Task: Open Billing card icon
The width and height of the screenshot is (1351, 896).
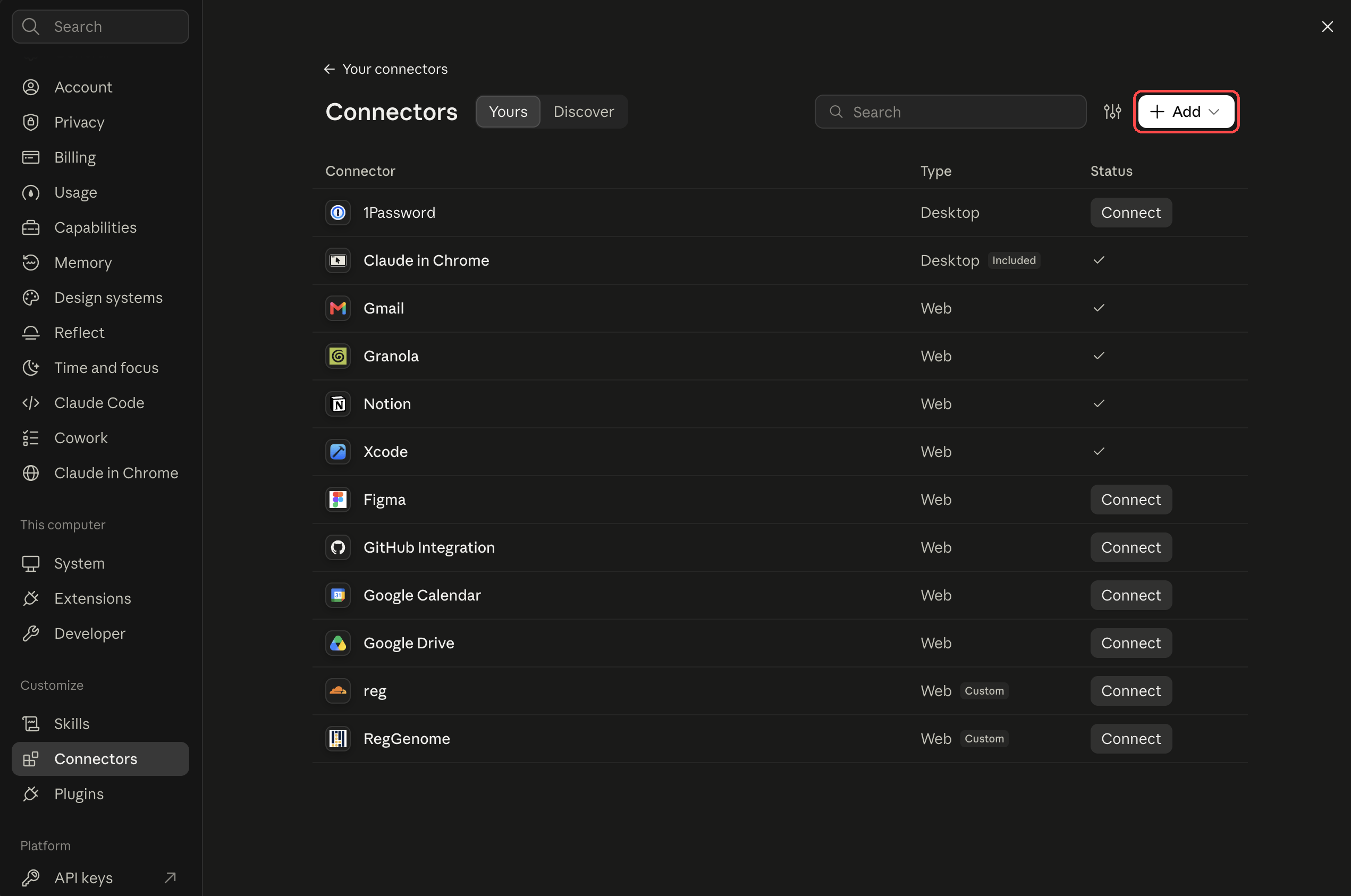Action: tap(31, 157)
